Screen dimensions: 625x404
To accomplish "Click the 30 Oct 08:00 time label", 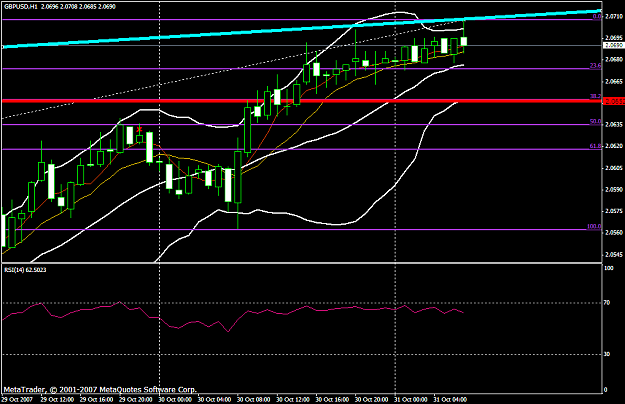I will tap(254, 399).
